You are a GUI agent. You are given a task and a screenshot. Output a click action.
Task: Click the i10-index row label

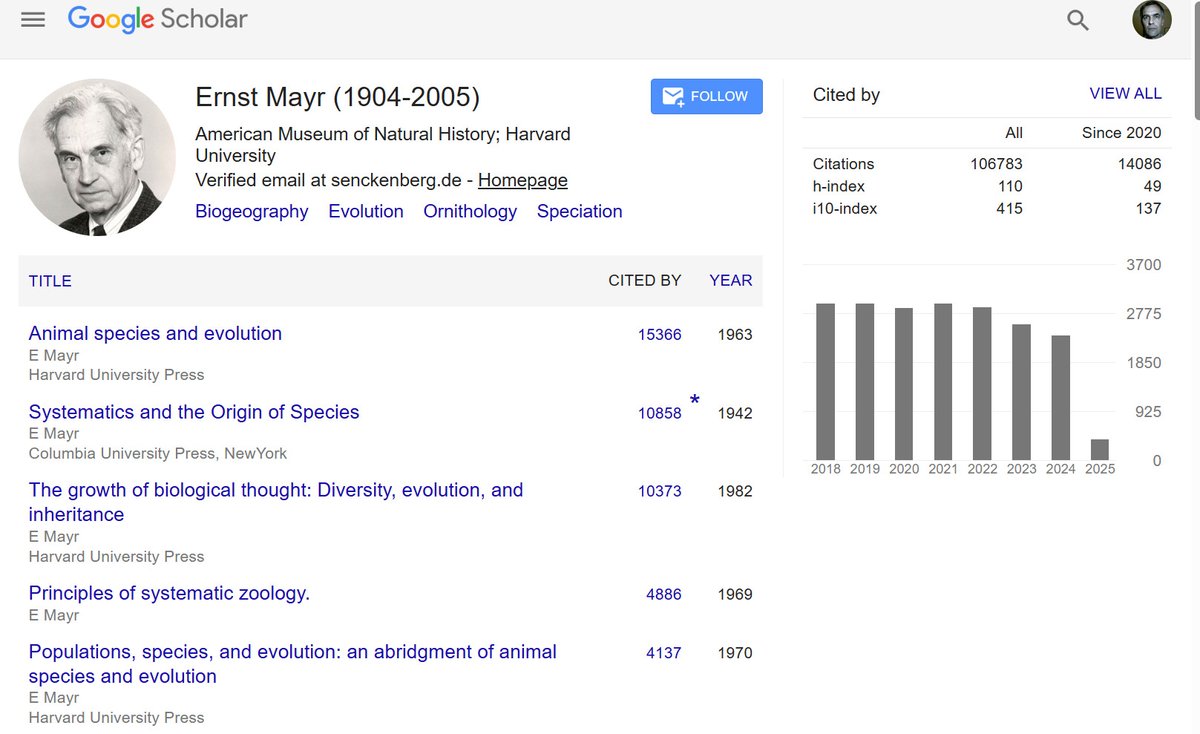[845, 208]
